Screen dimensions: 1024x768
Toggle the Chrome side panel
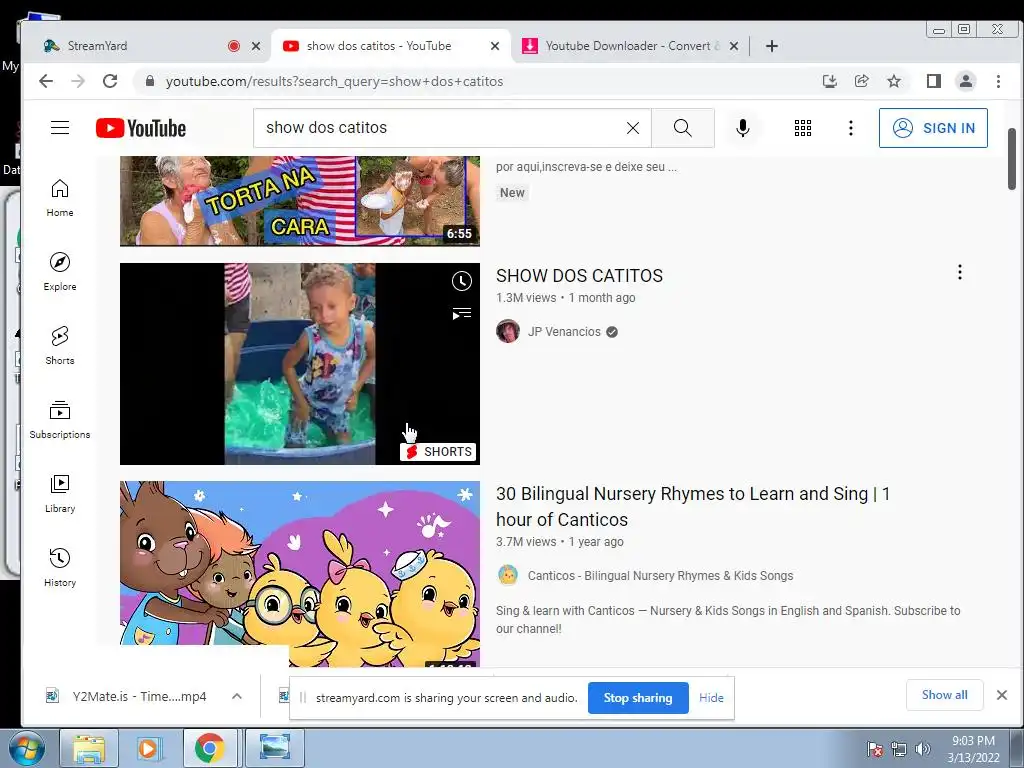coord(934,81)
